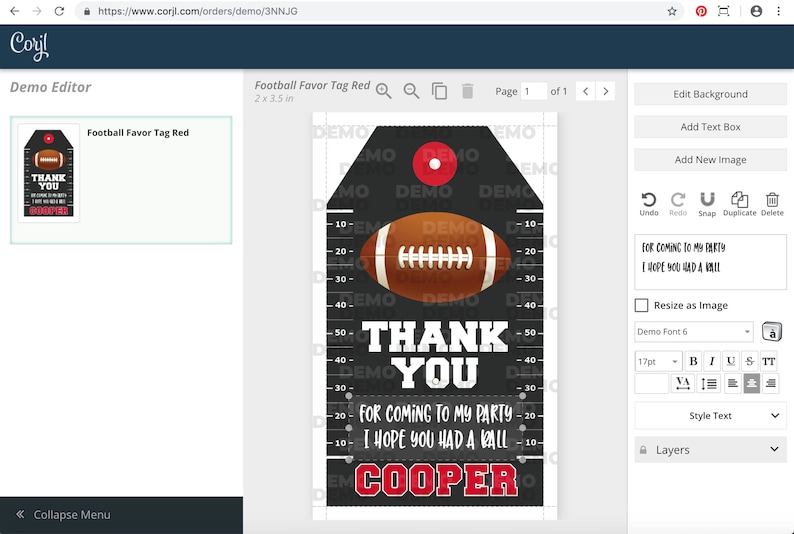Delete page with the trash icon beside Page
Image resolution: width=794 pixels, height=534 pixels.
[x=467, y=91]
